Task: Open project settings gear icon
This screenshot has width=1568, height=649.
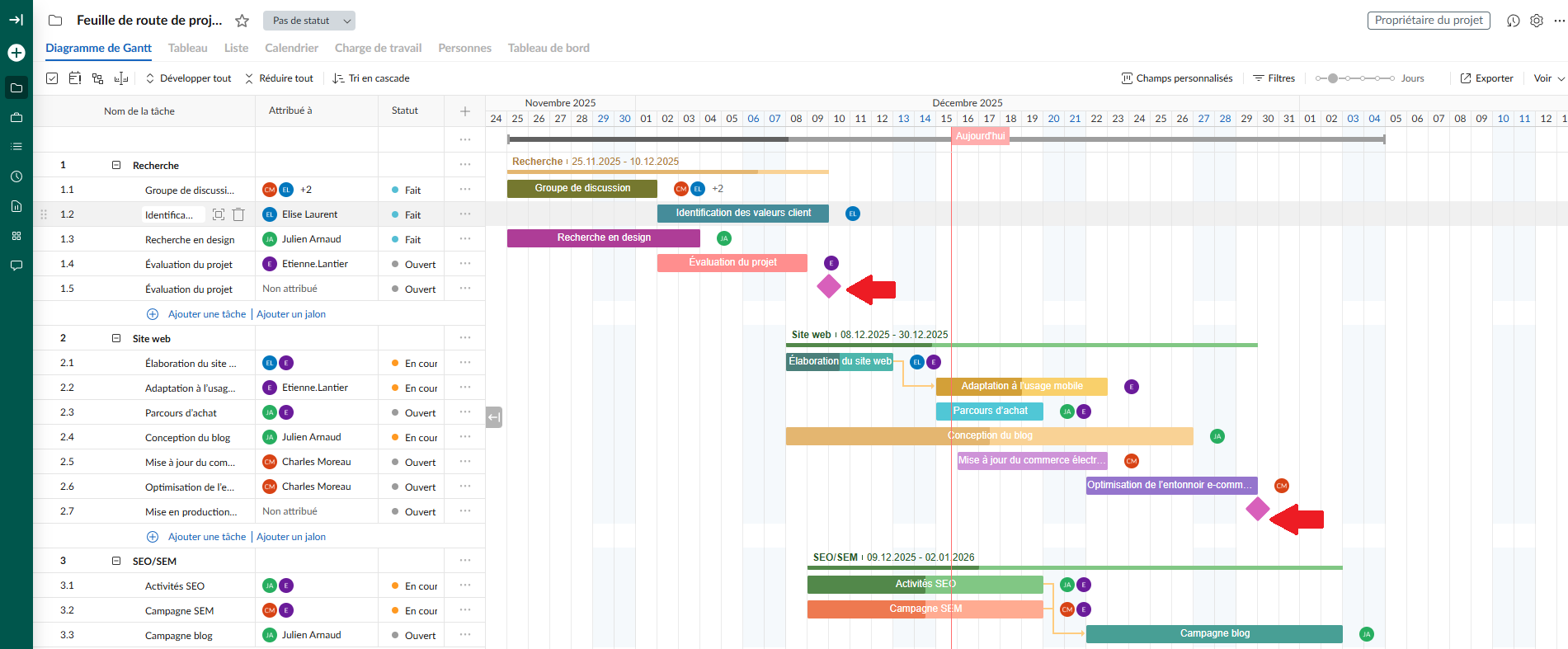Action: pos(1536,21)
